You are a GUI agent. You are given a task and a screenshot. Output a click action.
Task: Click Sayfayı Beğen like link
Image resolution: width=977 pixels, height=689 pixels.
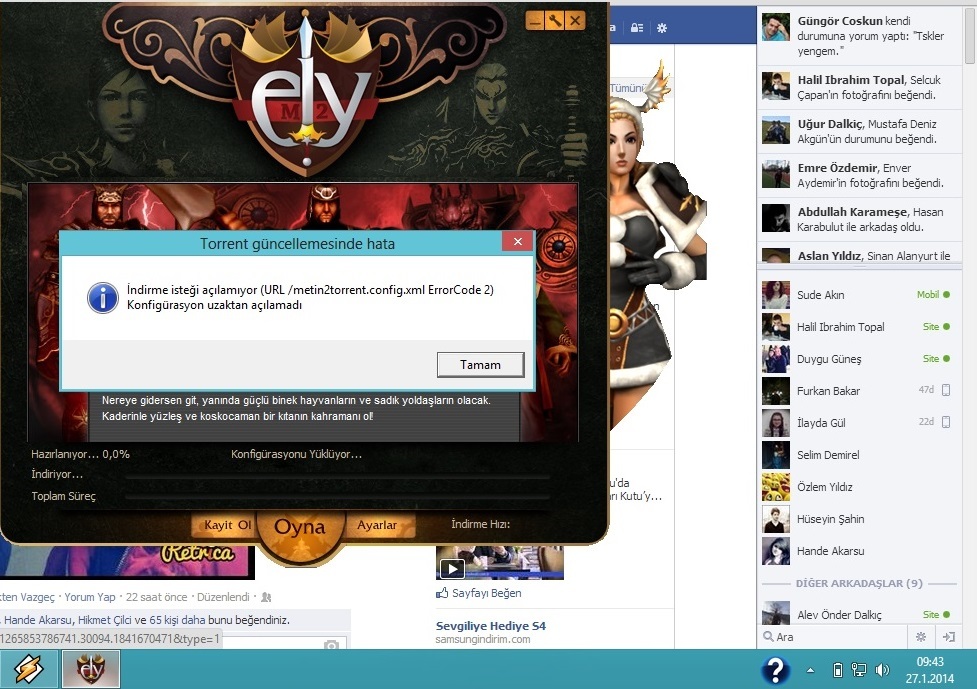(x=487, y=593)
